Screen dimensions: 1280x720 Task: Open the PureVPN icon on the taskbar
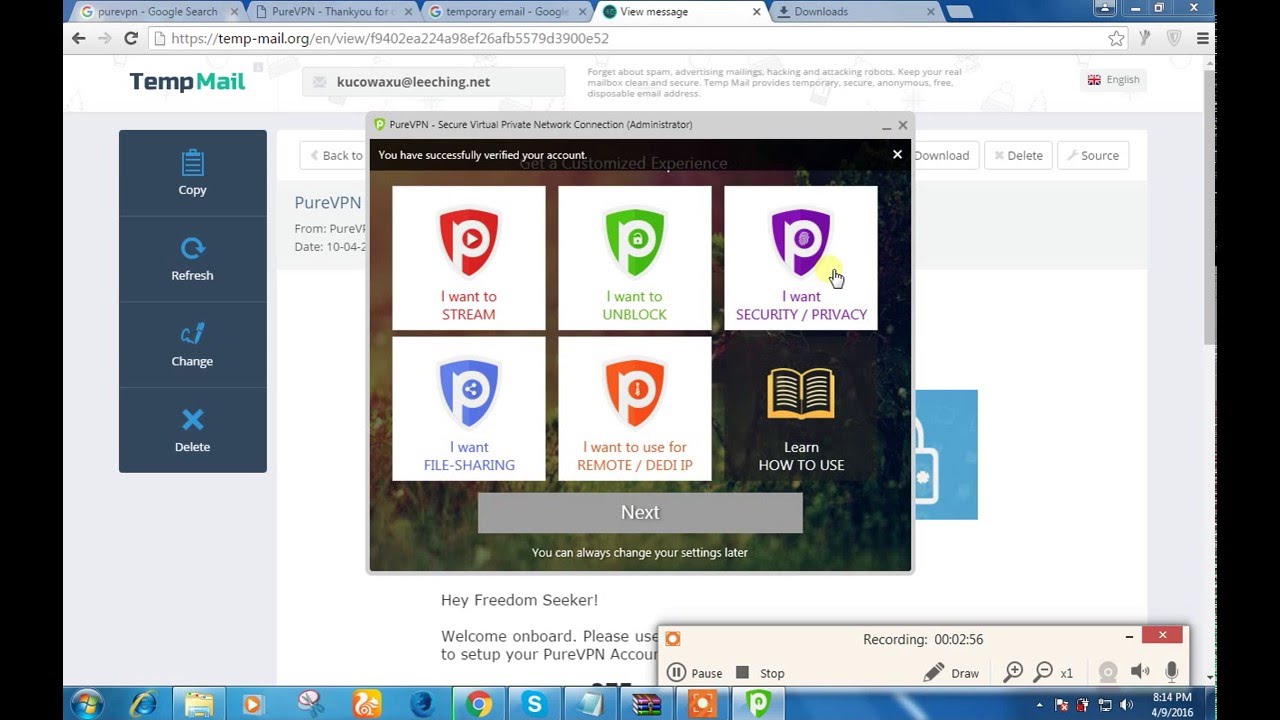pos(758,704)
